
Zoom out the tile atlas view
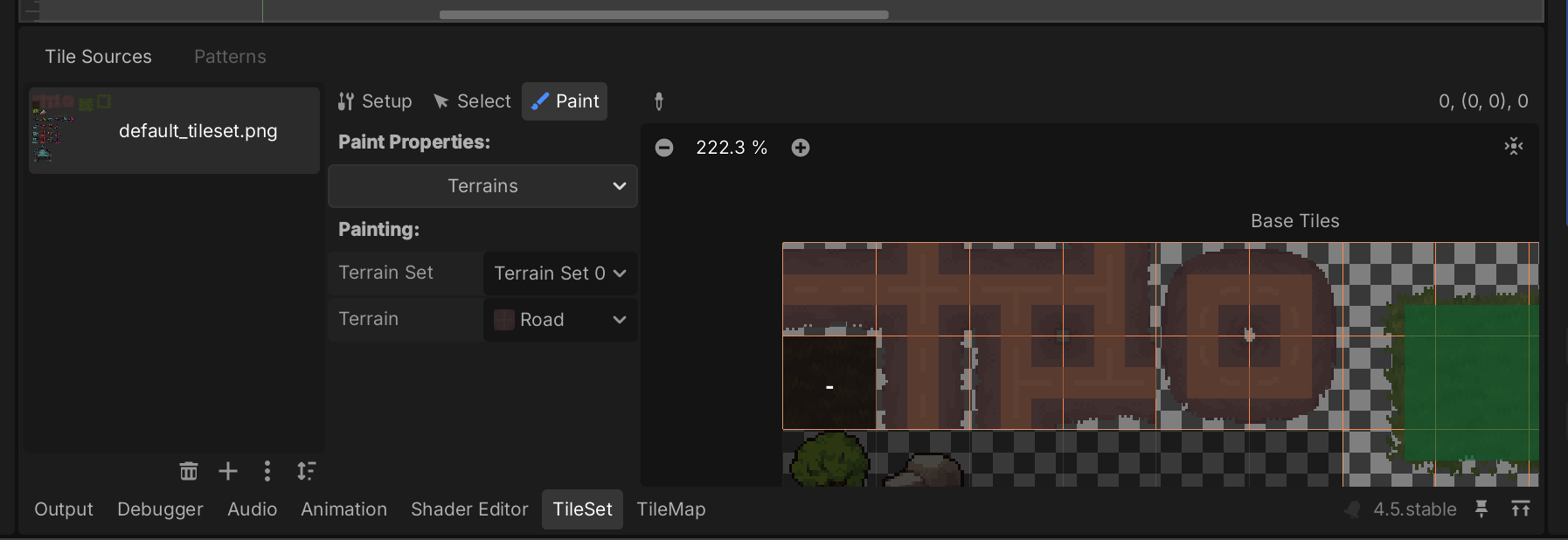pos(664,148)
